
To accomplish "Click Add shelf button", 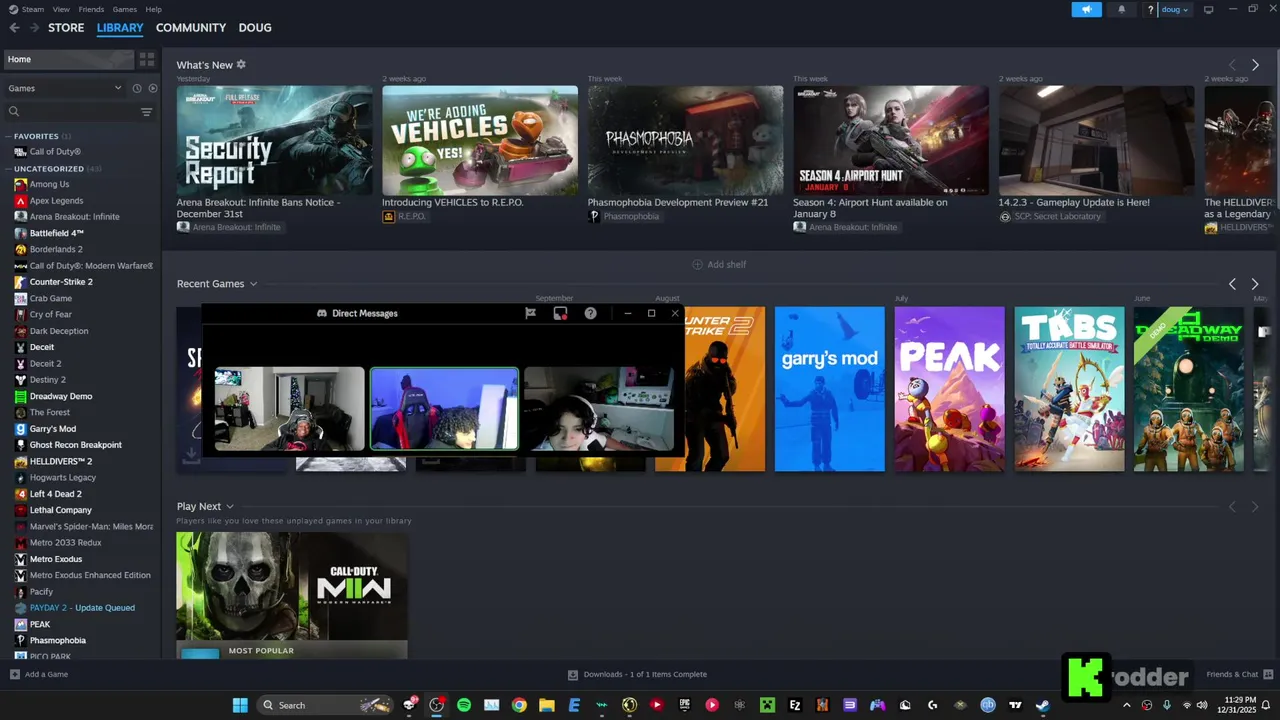I will [719, 265].
